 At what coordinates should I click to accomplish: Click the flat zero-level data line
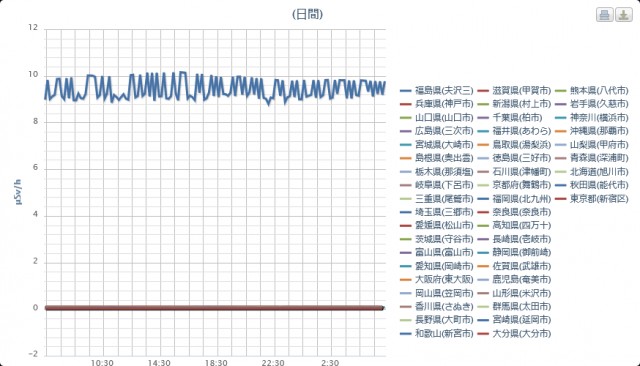[214, 308]
